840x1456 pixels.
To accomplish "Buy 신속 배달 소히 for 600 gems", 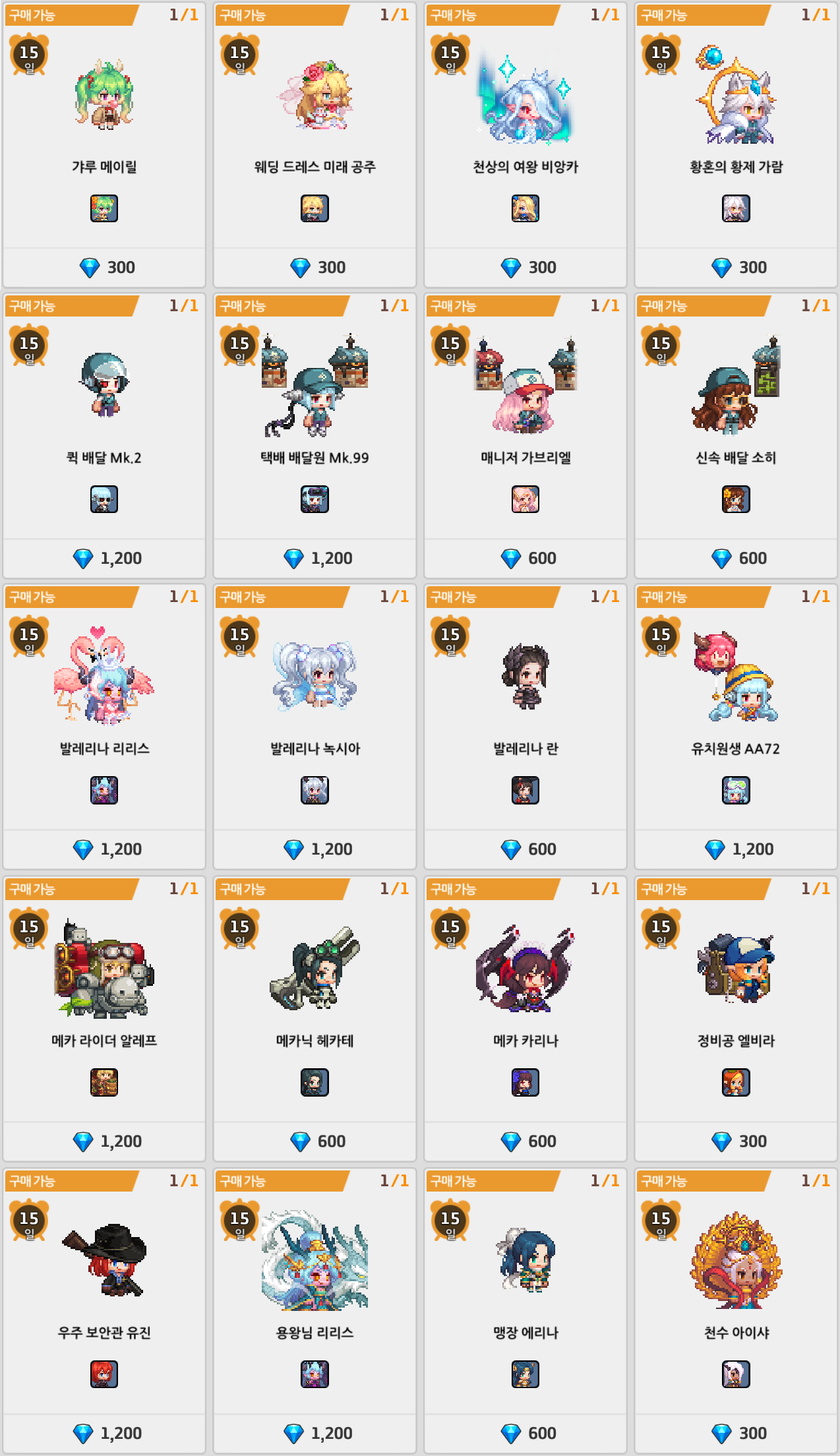I will point(736,558).
